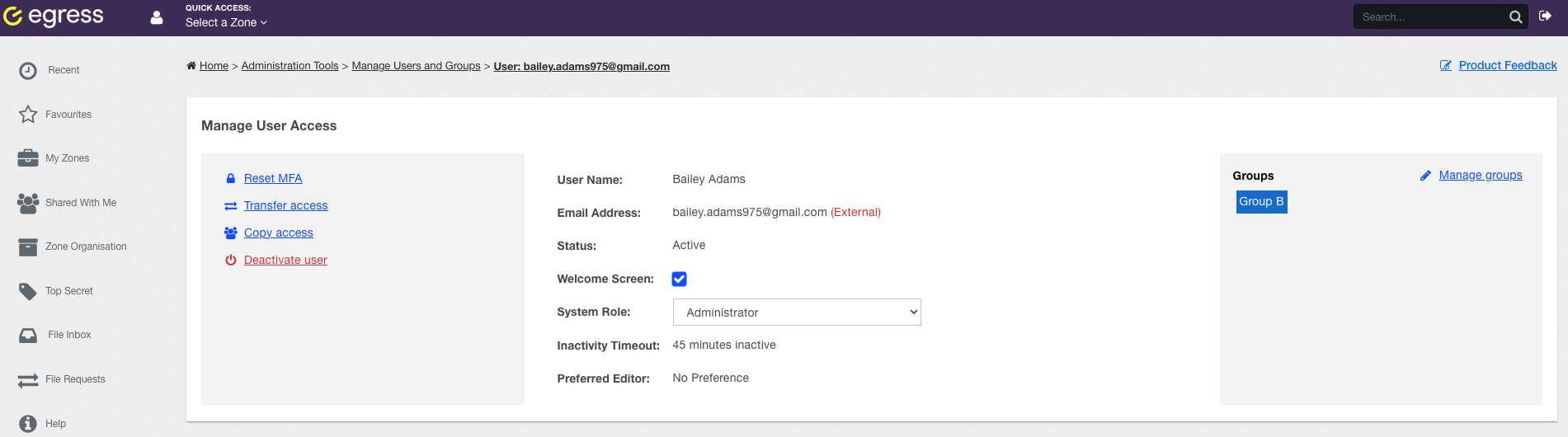Click the Zone Organisation archive icon

click(x=28, y=247)
